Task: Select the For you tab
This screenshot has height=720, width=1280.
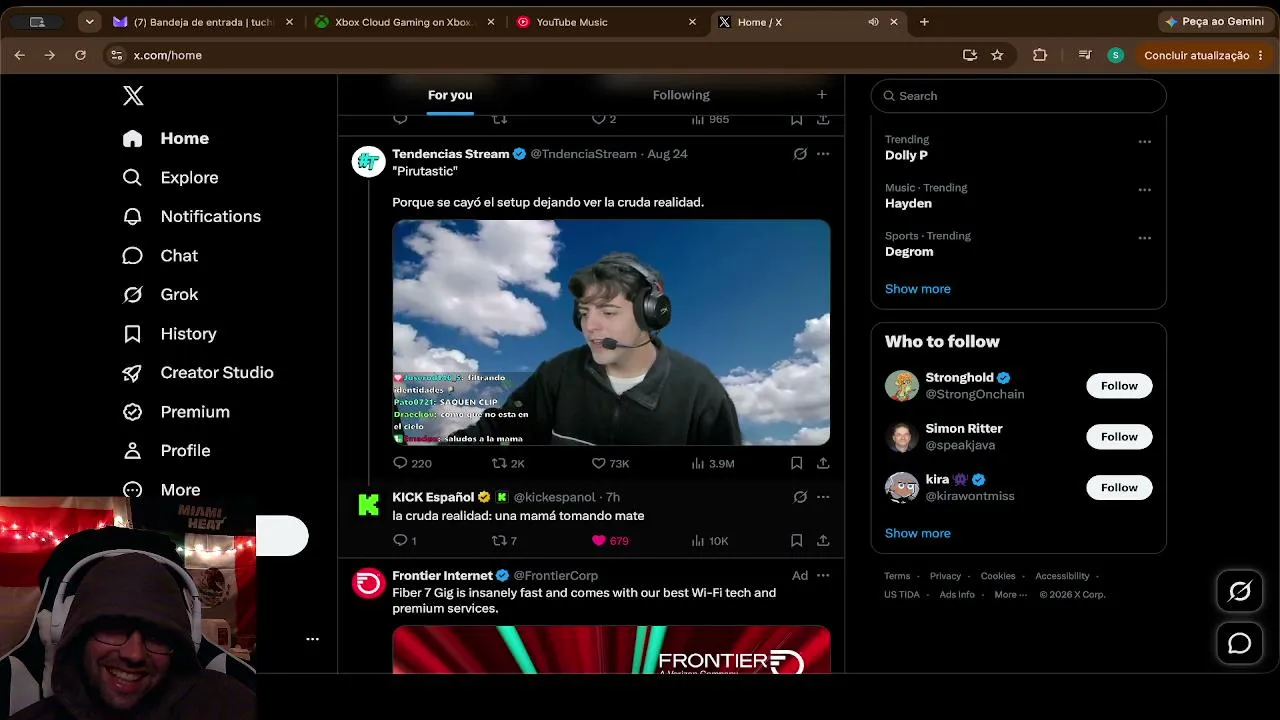Action: pyautogui.click(x=450, y=95)
